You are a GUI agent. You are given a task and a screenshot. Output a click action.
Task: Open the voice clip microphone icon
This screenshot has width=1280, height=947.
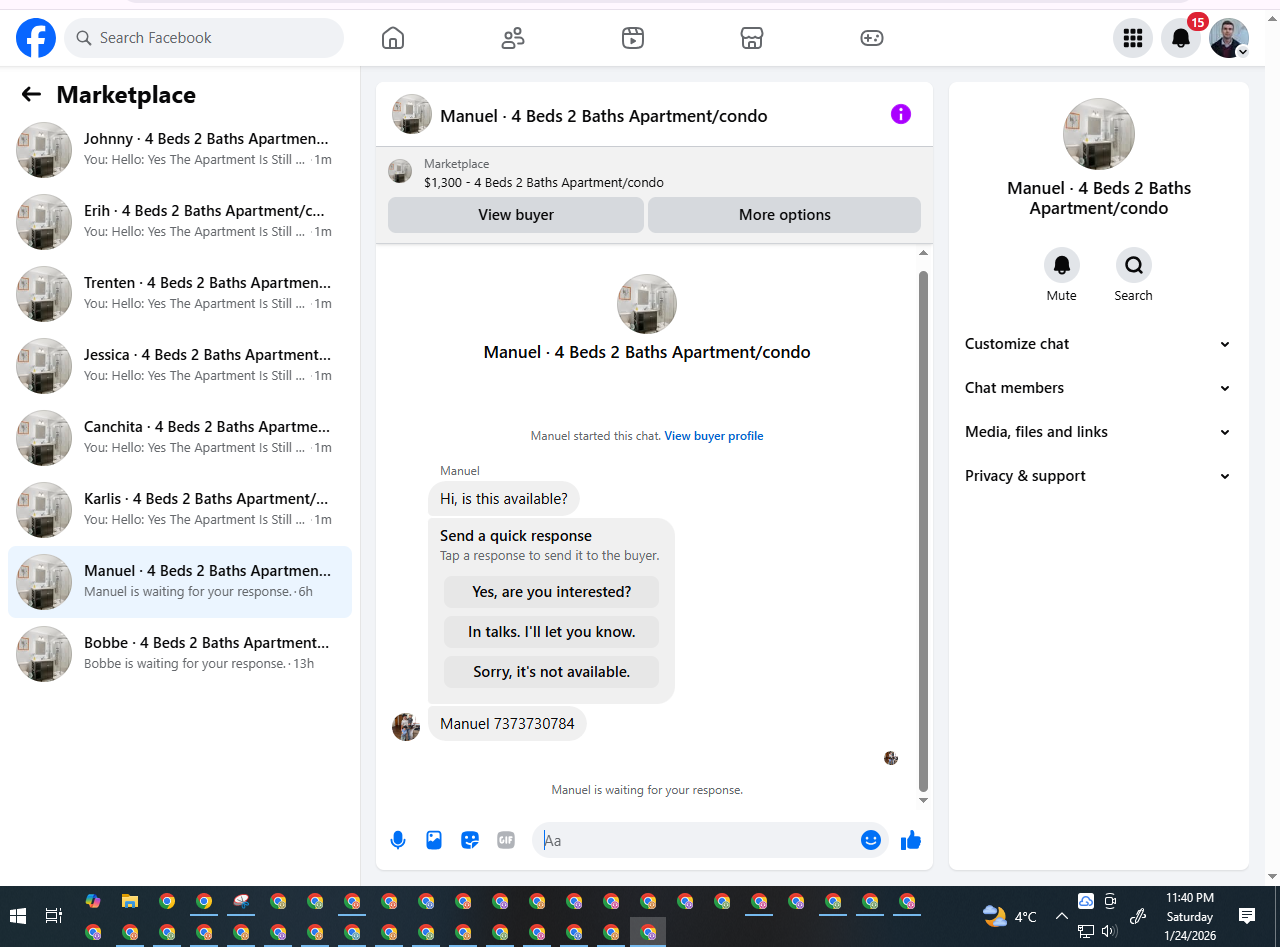coord(398,840)
